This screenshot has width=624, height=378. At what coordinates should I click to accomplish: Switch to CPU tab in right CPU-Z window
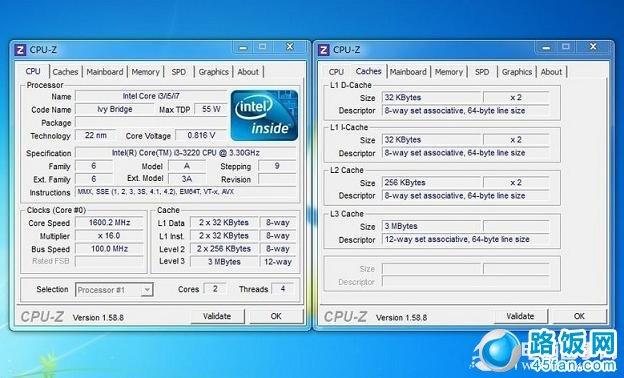pyautogui.click(x=336, y=72)
